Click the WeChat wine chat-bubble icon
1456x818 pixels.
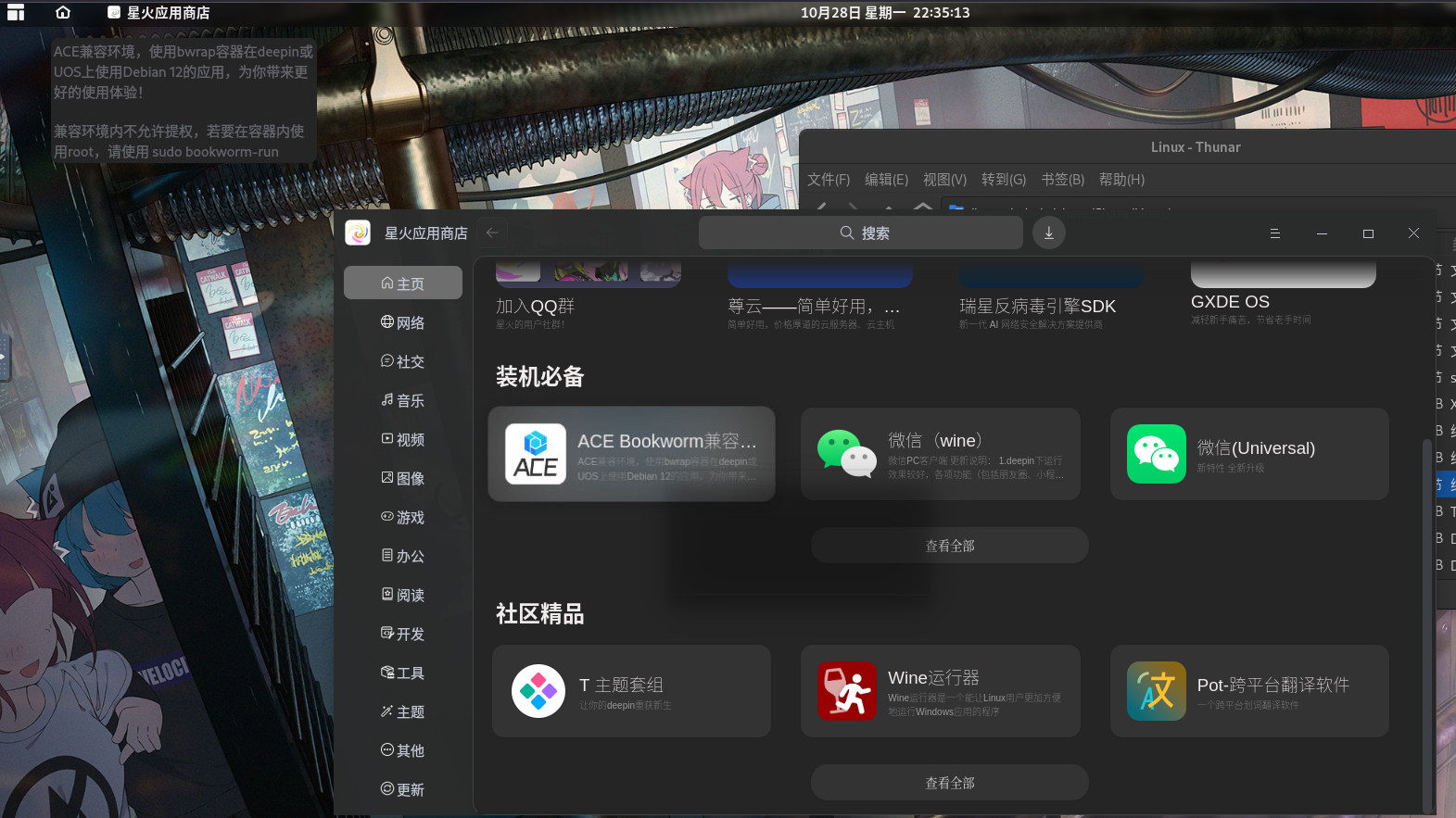[x=846, y=454]
